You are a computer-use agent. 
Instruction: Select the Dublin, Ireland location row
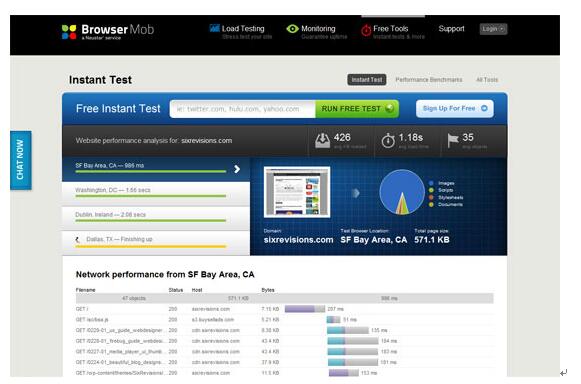(x=156, y=218)
